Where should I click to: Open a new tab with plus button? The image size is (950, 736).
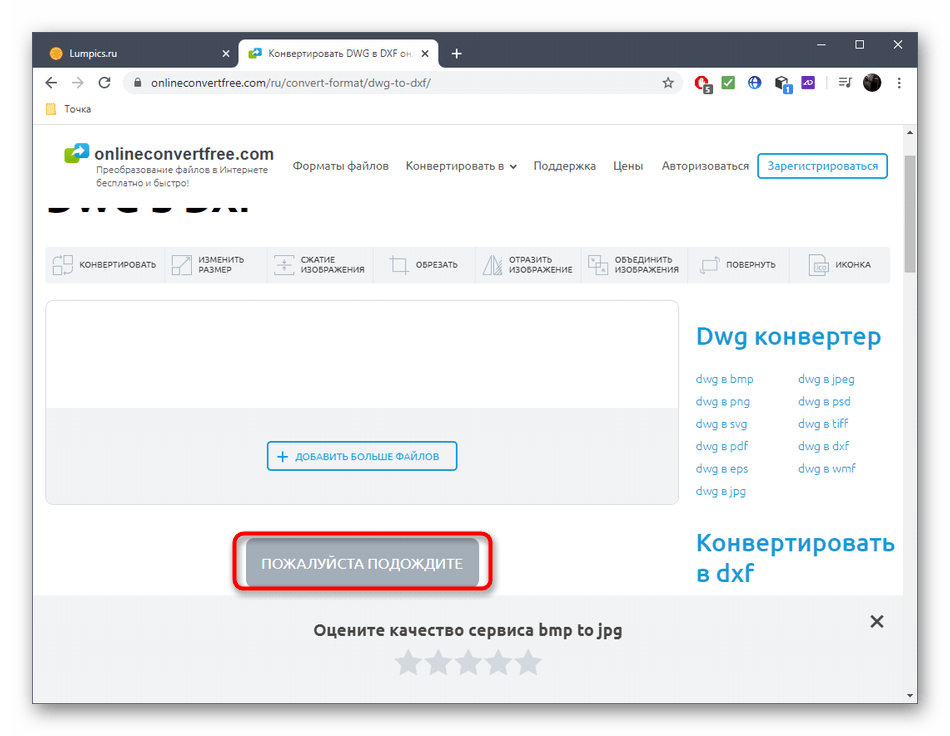pyautogui.click(x=456, y=54)
